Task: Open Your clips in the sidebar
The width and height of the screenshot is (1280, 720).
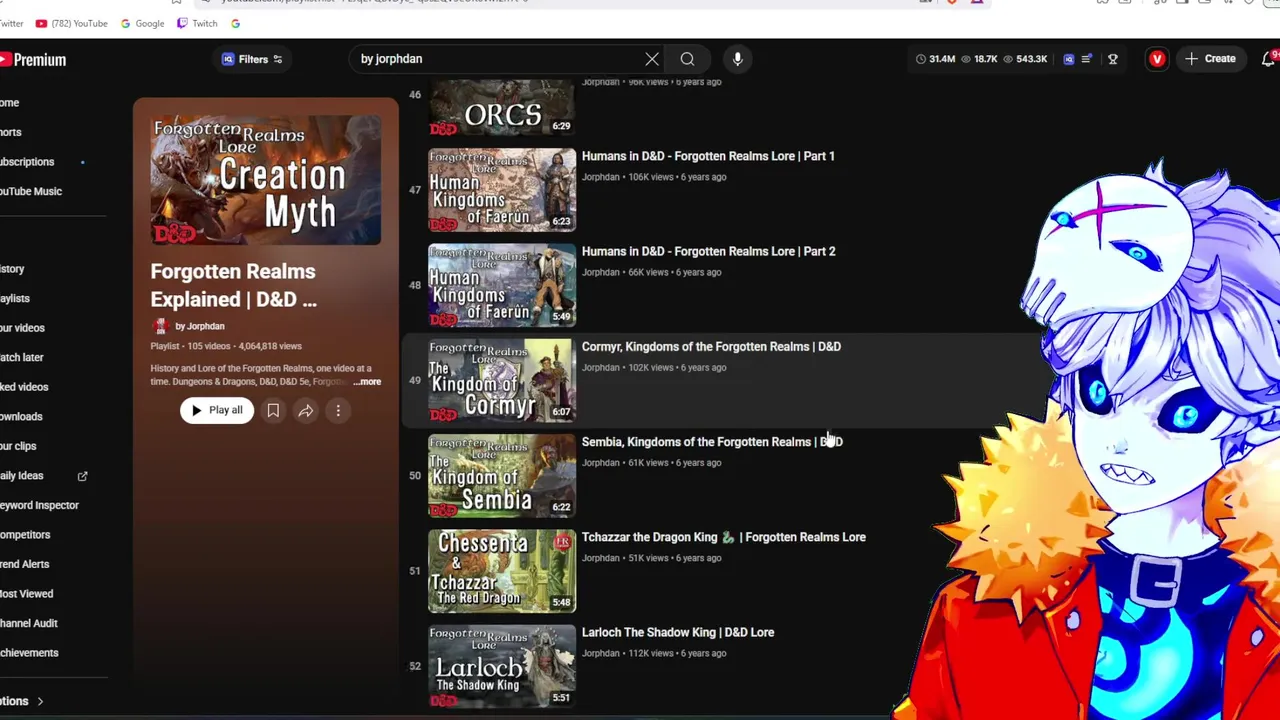Action: [18, 446]
